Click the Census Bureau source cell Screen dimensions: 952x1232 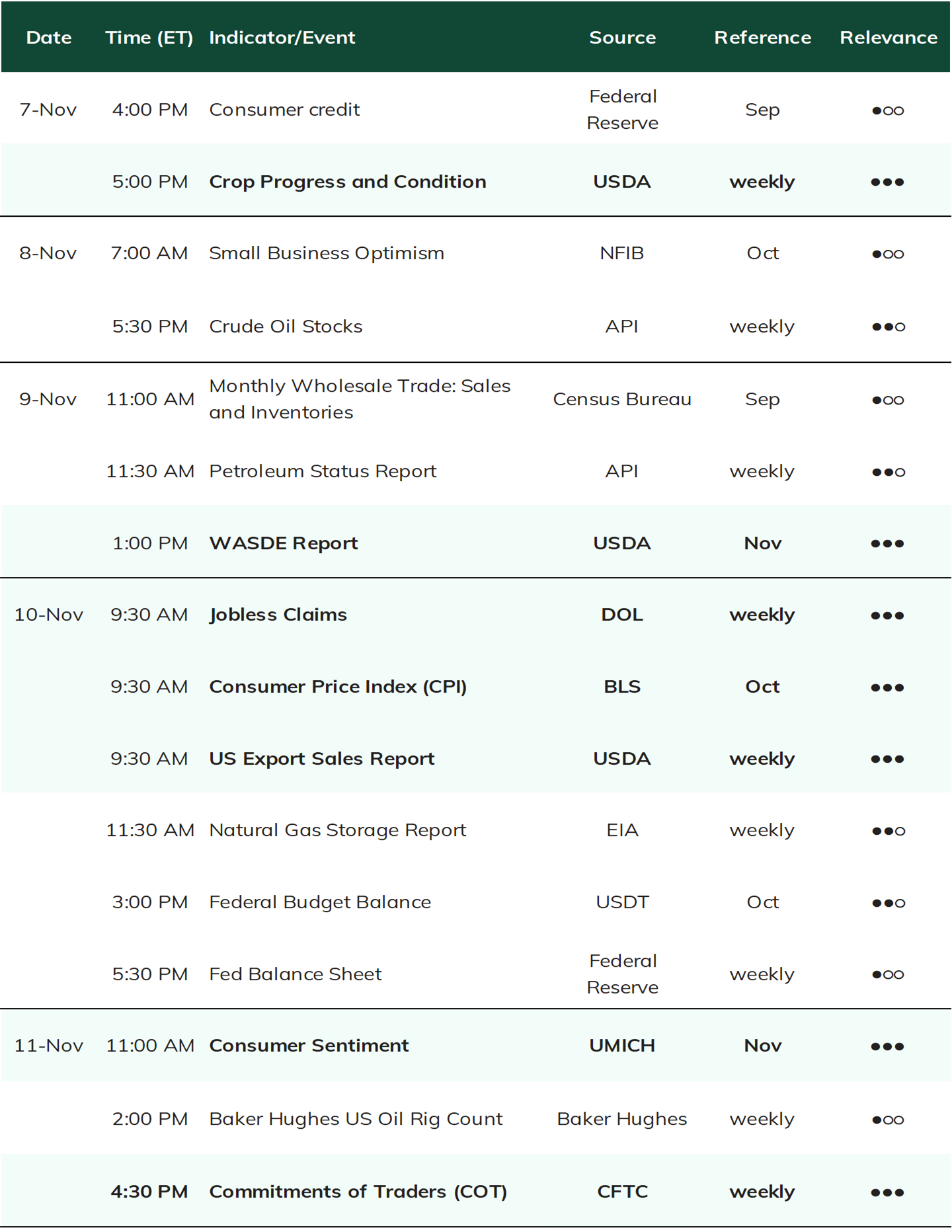622,399
